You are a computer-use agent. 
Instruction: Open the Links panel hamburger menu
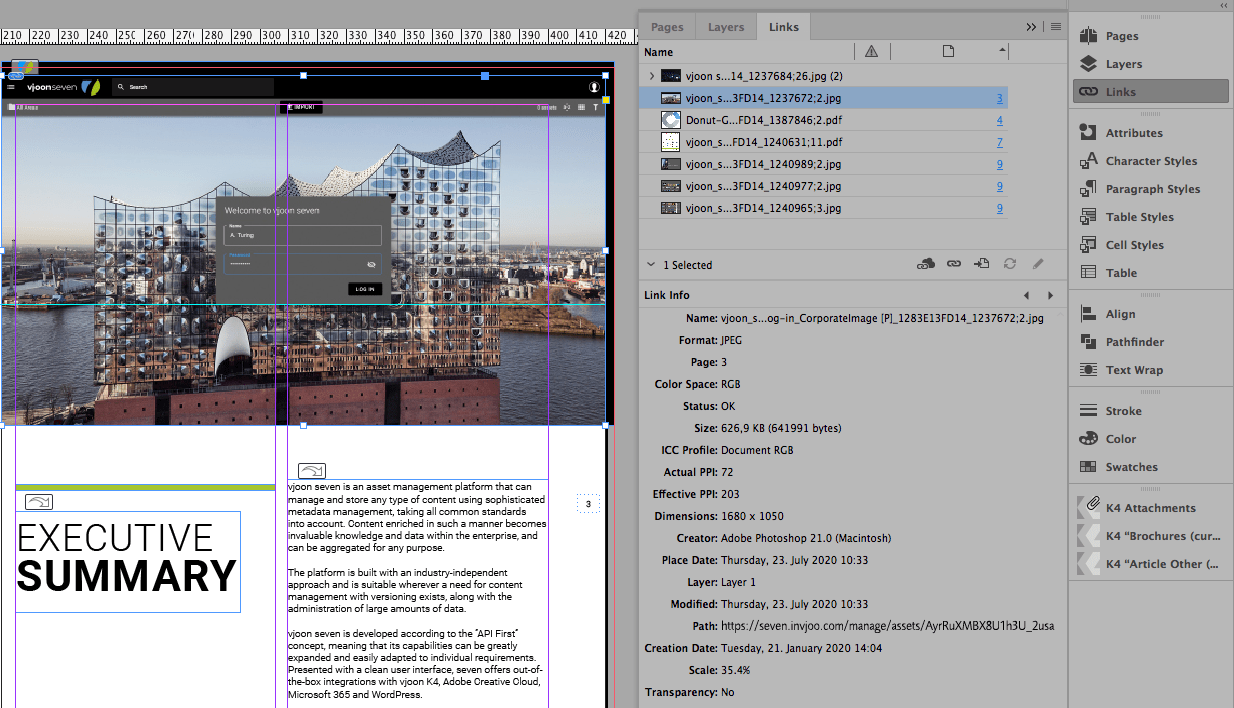tap(1055, 27)
